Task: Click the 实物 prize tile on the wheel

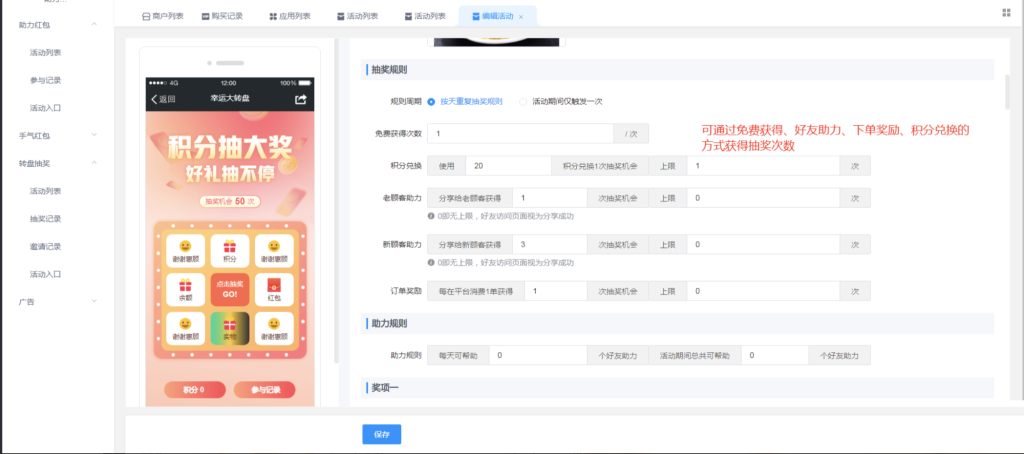Action: tap(229, 329)
